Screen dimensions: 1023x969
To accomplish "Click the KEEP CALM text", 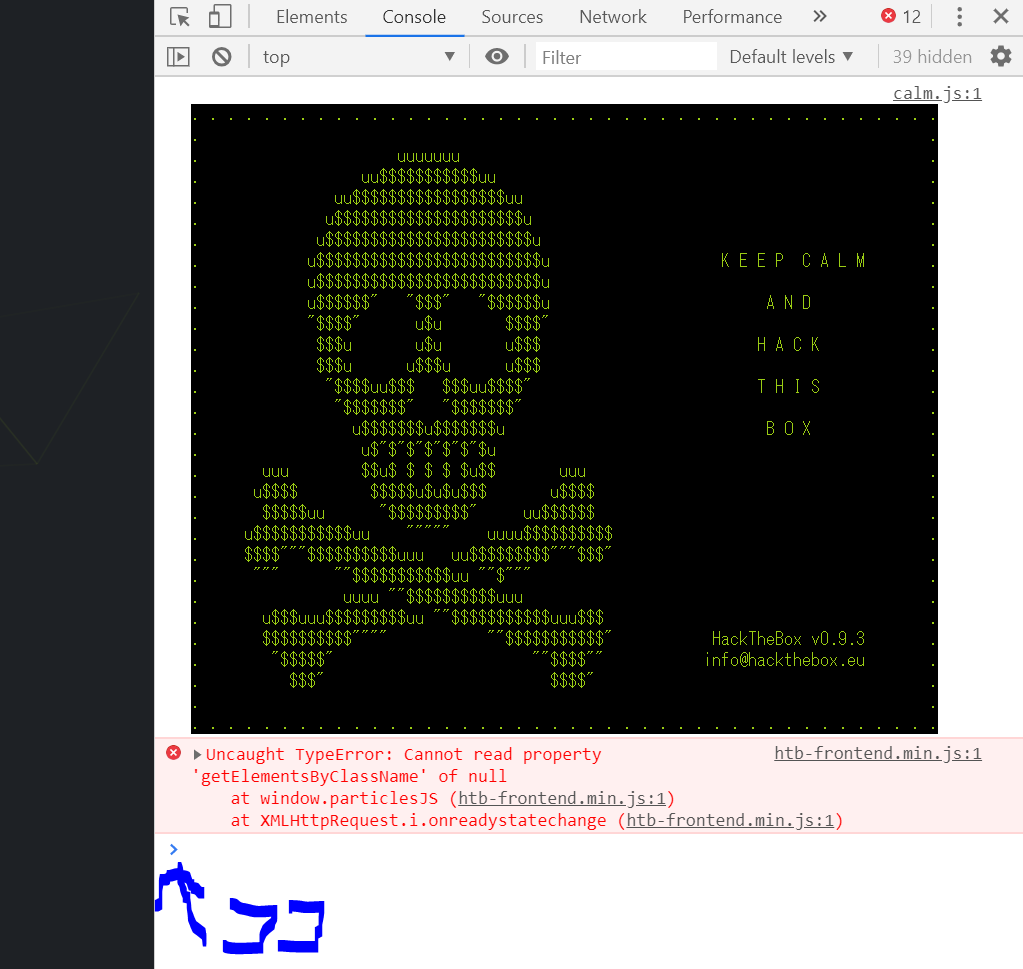I will click(793, 260).
